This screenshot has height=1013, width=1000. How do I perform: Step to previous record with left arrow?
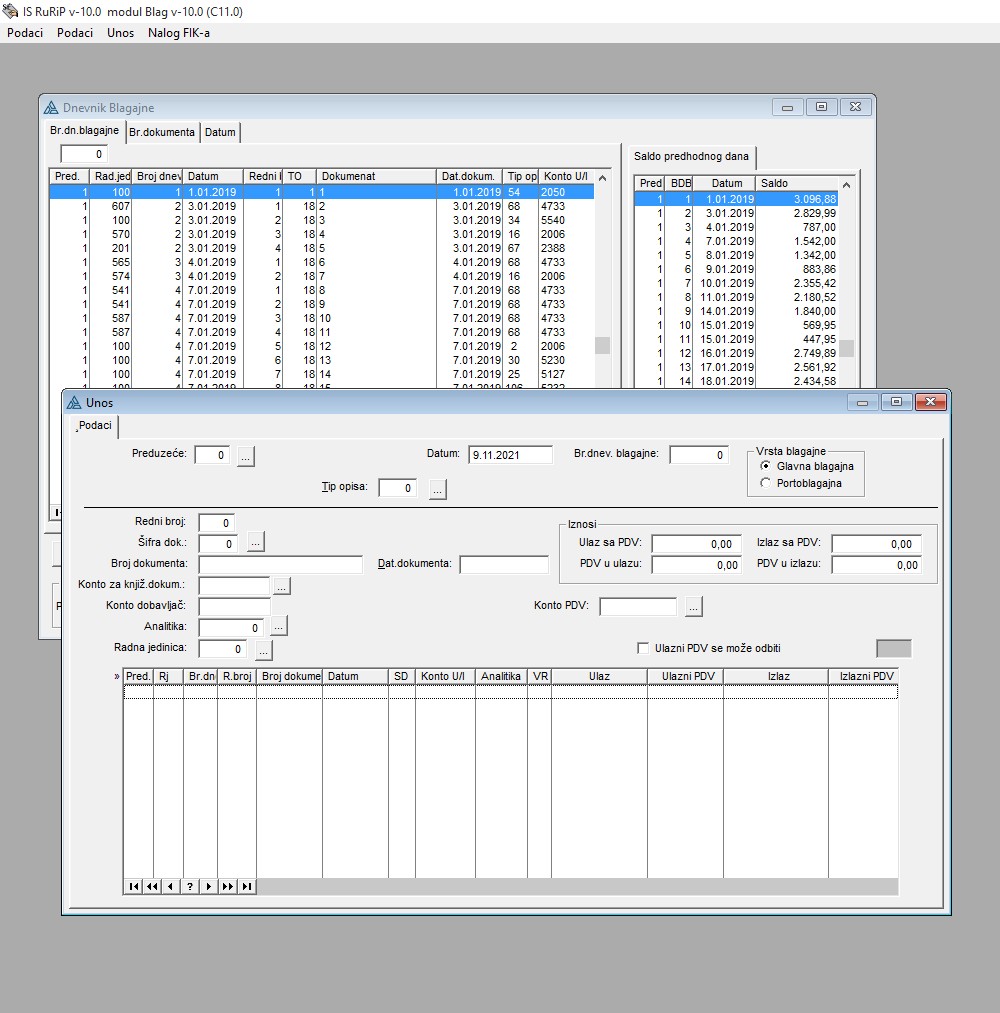tap(171, 886)
